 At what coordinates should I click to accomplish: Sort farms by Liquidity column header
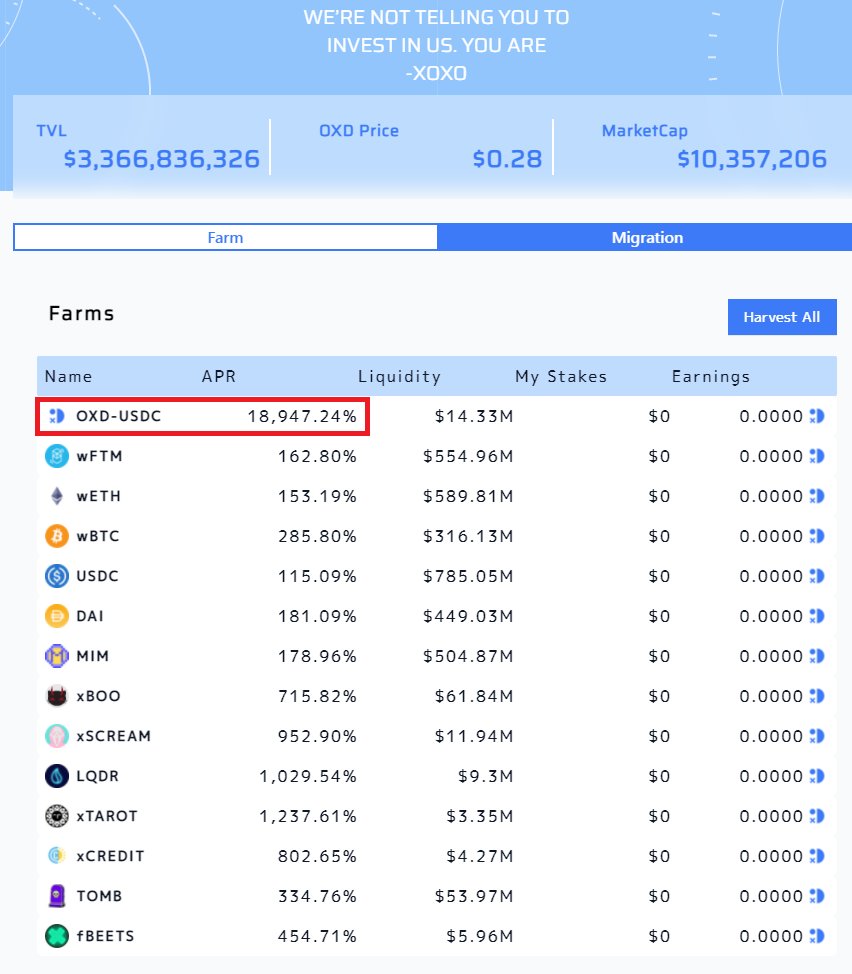[399, 376]
